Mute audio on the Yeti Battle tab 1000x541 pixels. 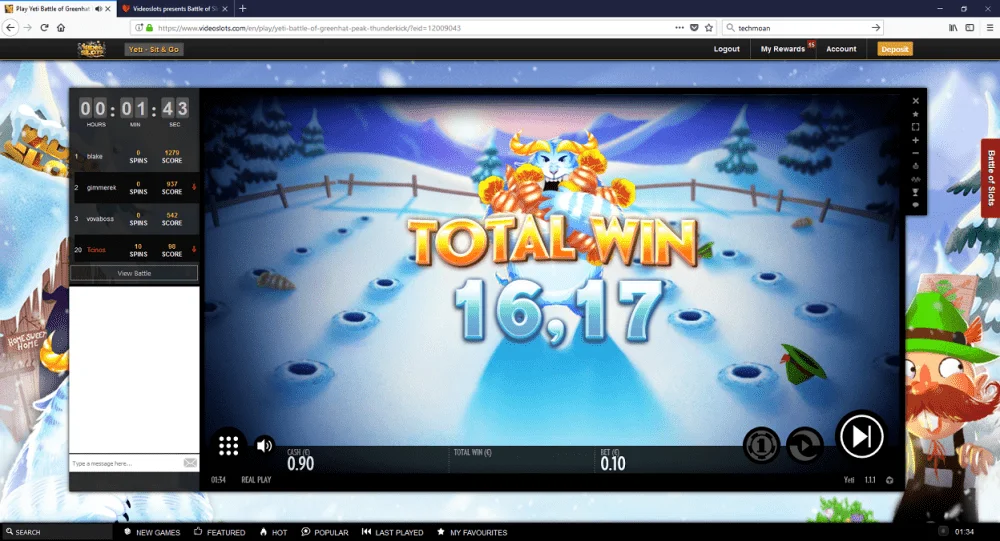pos(98,9)
